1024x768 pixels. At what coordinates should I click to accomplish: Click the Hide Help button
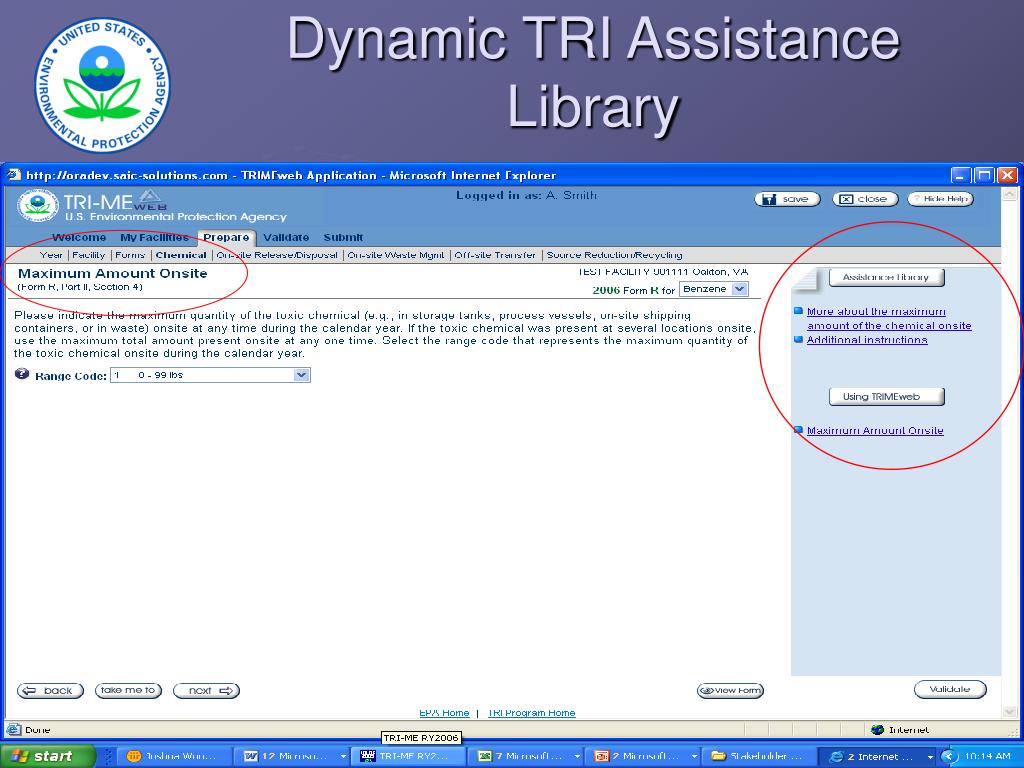(x=940, y=199)
